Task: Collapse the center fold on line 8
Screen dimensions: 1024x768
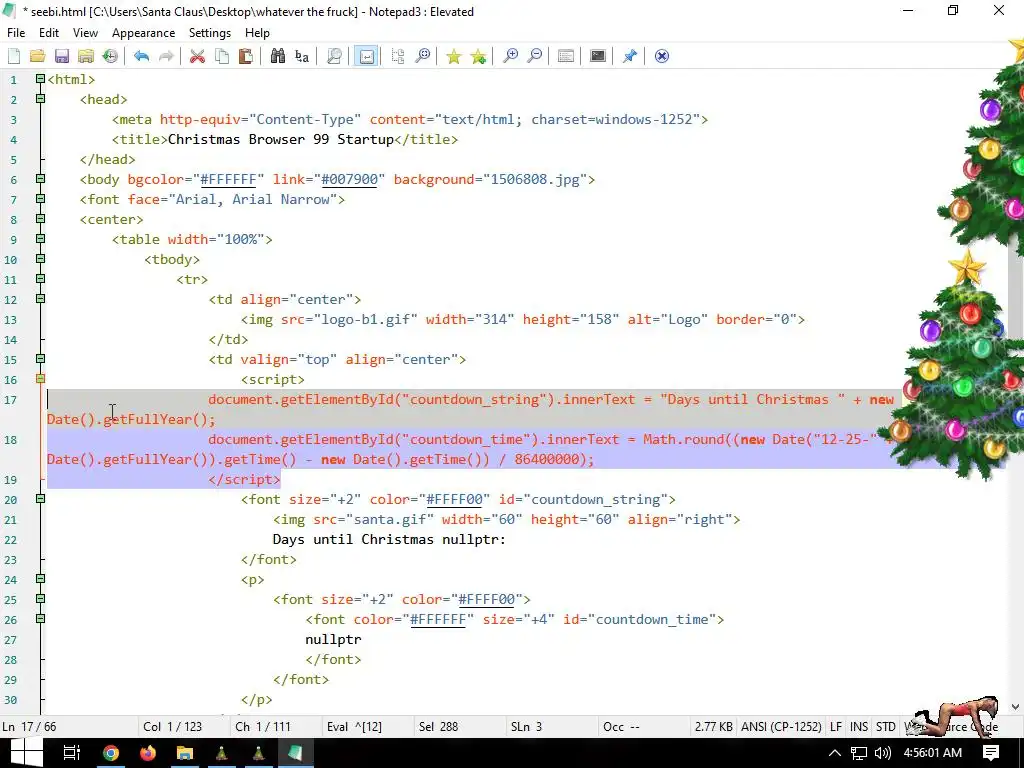Action: click(x=40, y=219)
